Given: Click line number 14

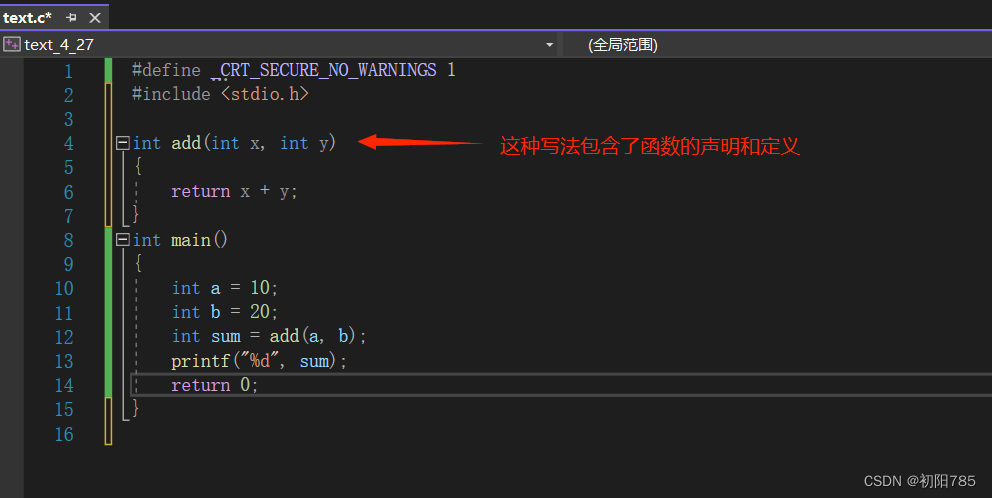Looking at the screenshot, I should (x=64, y=385).
